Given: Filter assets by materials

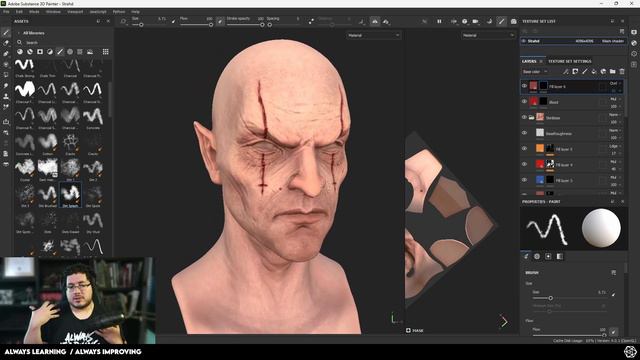Looking at the screenshot, I should 20,52.
